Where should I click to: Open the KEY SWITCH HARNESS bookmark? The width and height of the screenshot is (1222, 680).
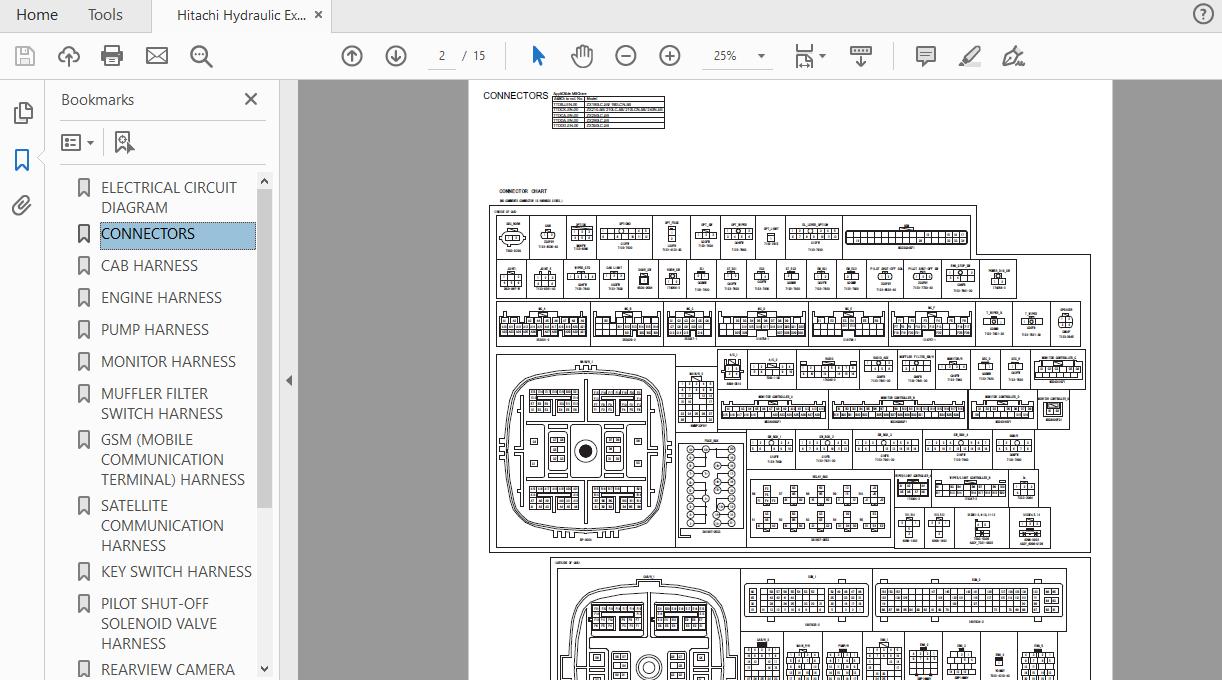point(176,572)
